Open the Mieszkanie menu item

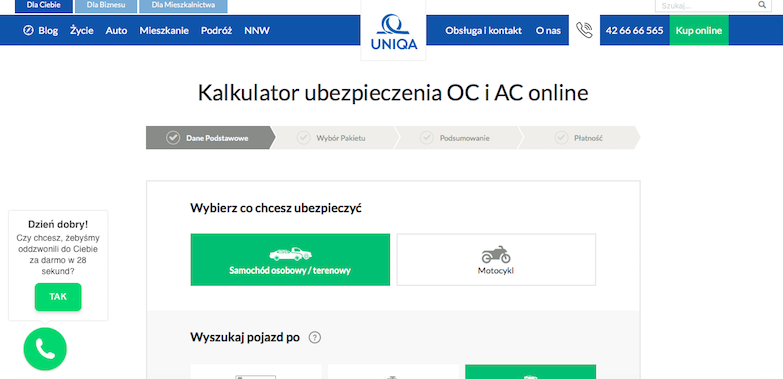(164, 30)
